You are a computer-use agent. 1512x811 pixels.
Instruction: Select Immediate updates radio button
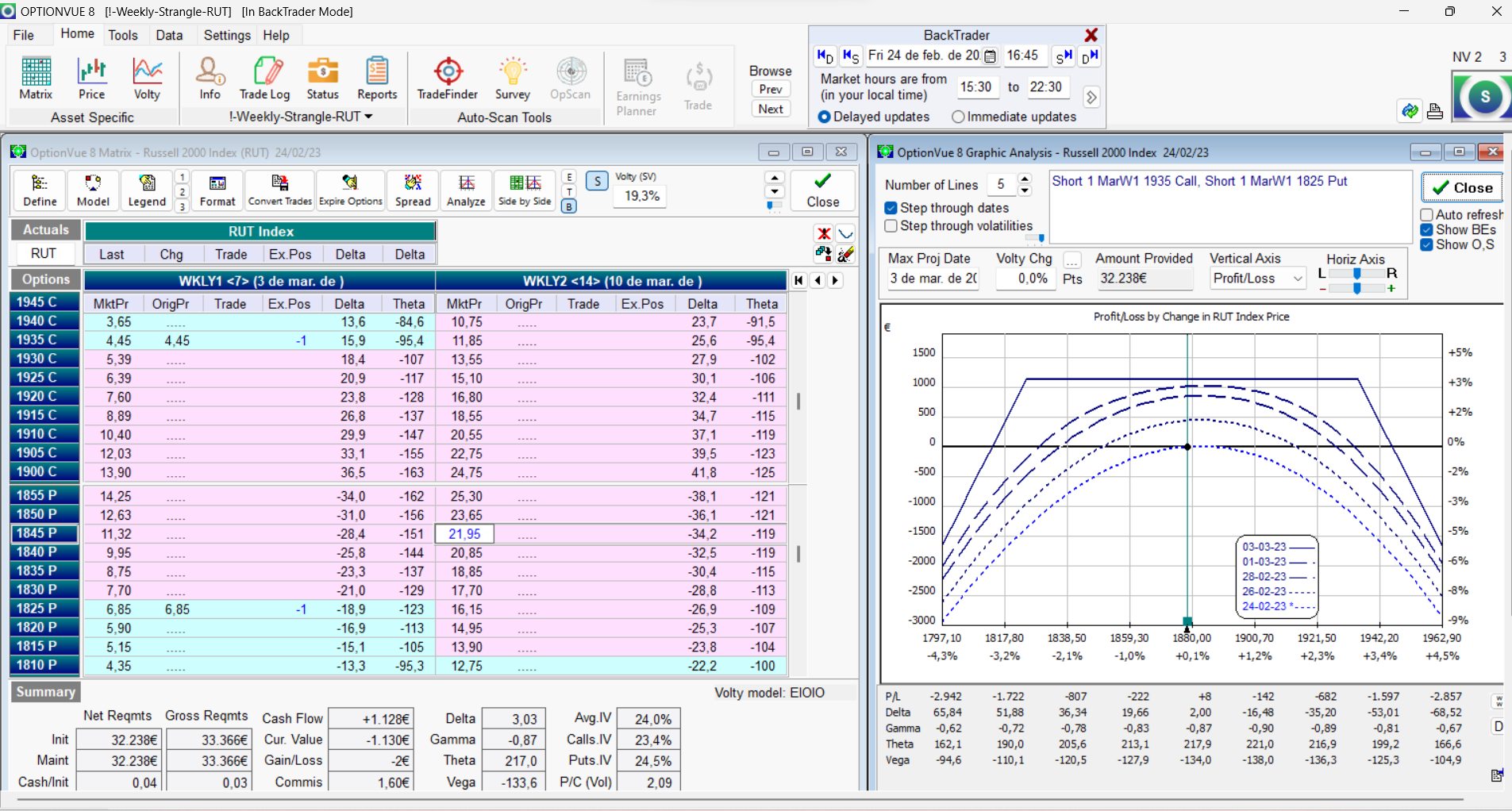(x=958, y=117)
